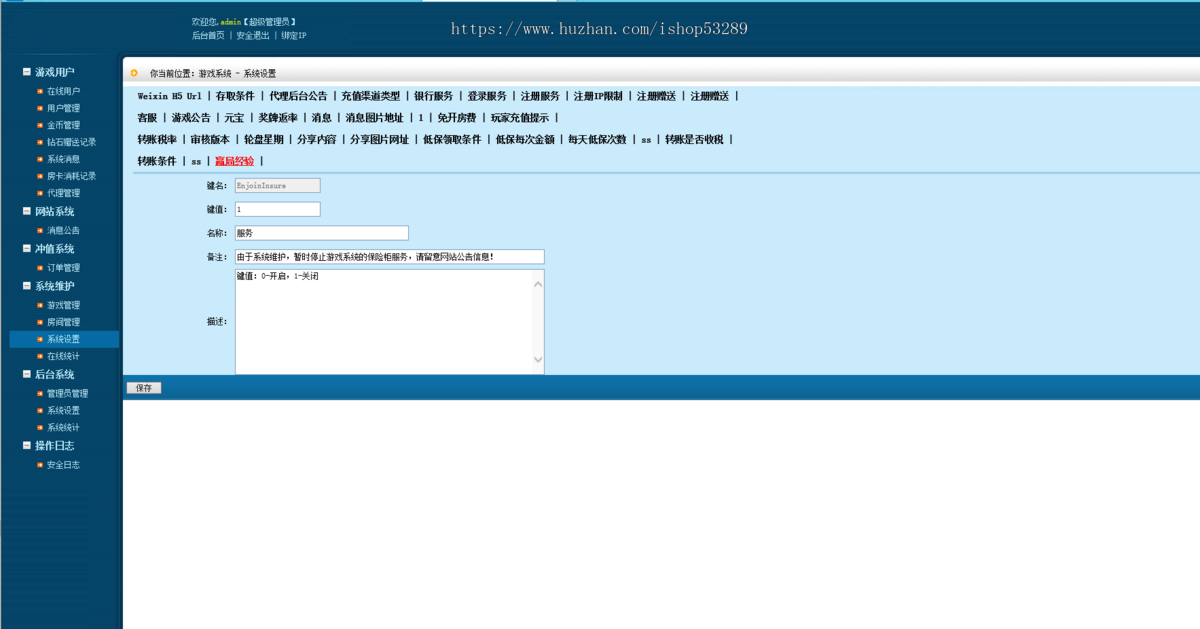
Task: Open the 绑定IP link
Action: 294,35
